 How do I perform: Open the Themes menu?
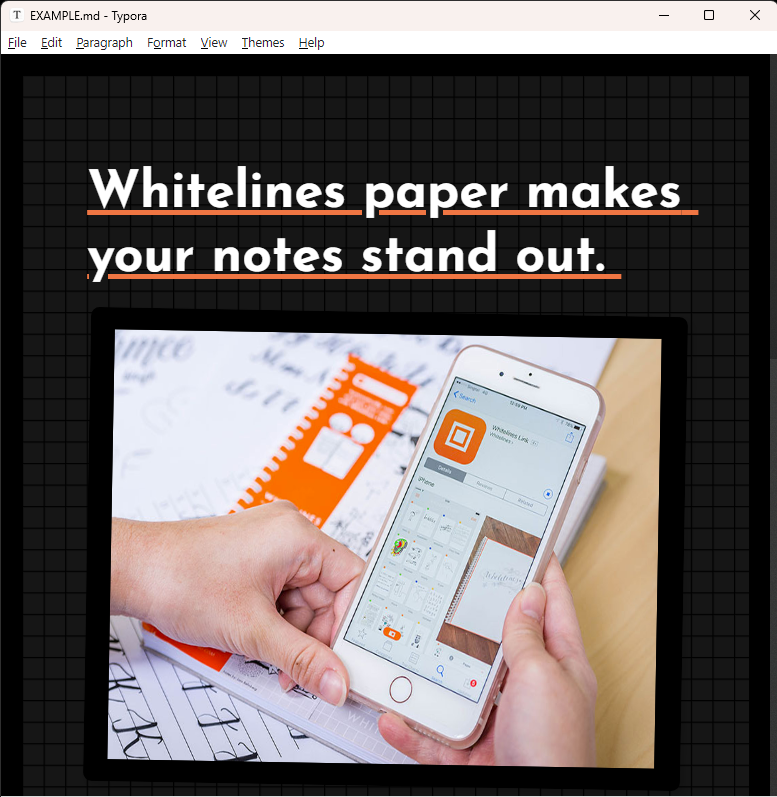coord(262,43)
